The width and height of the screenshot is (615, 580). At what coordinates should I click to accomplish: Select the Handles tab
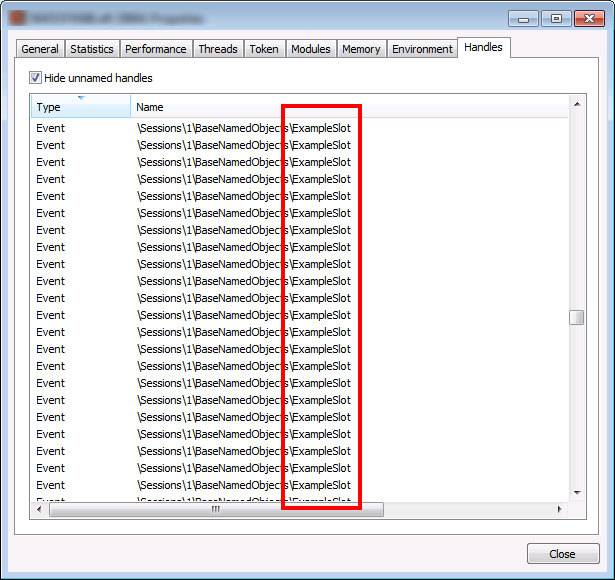click(484, 47)
